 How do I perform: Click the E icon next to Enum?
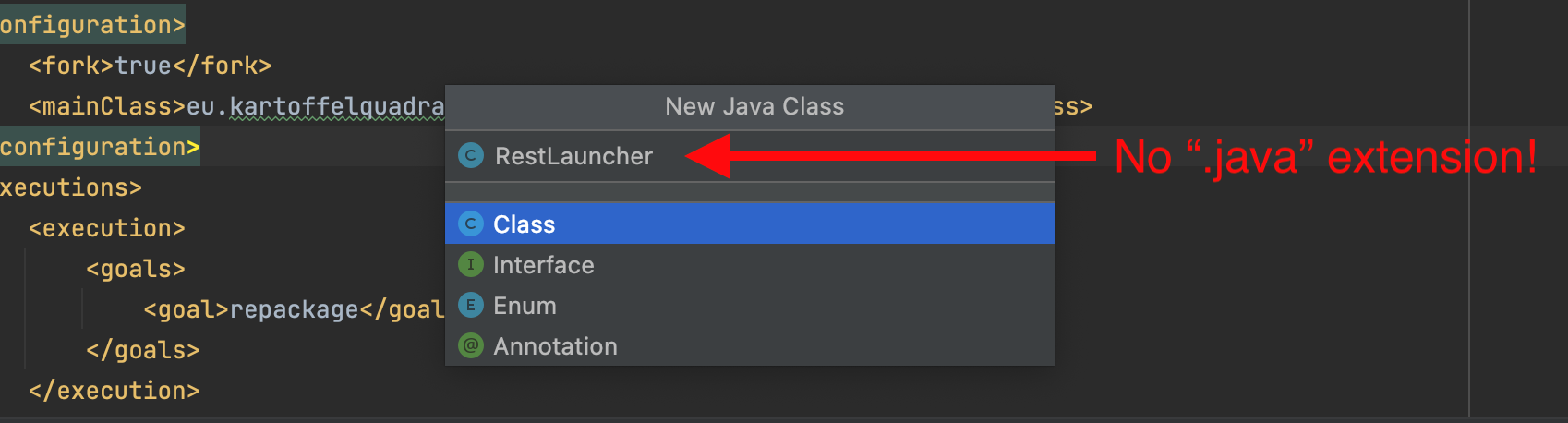pos(471,306)
